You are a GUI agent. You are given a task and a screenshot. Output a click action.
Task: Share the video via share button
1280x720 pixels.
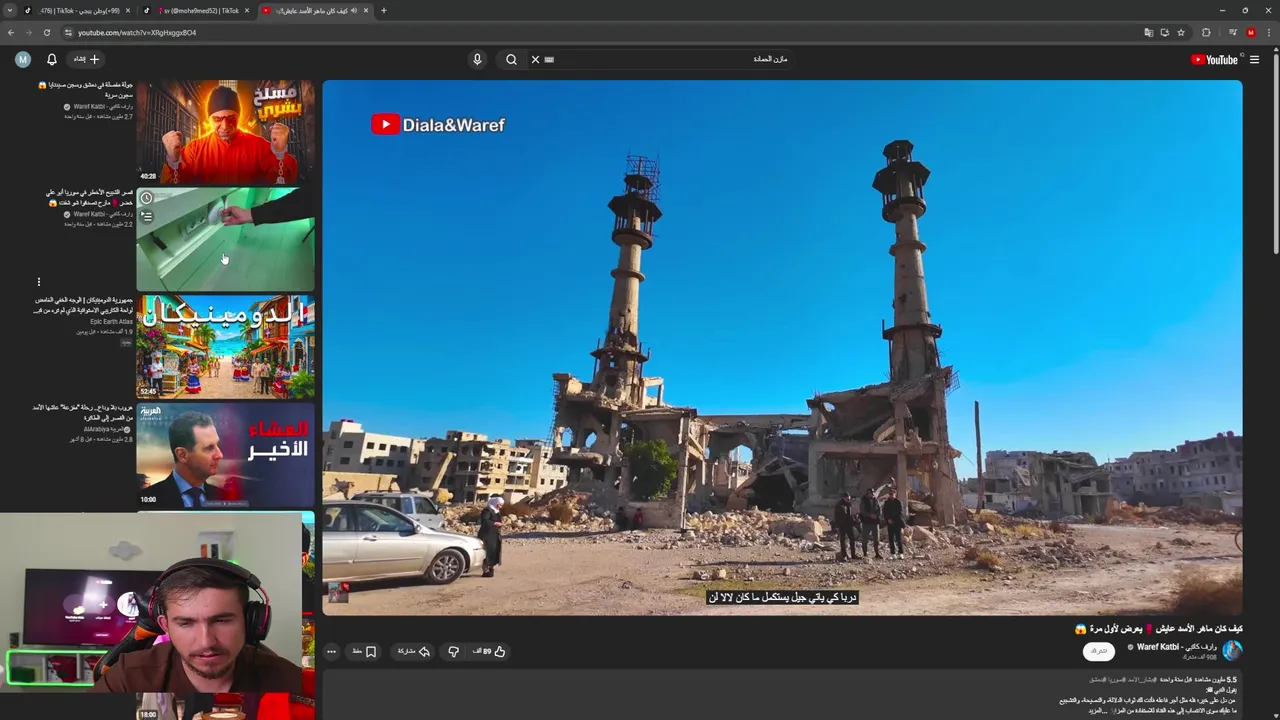coord(414,651)
